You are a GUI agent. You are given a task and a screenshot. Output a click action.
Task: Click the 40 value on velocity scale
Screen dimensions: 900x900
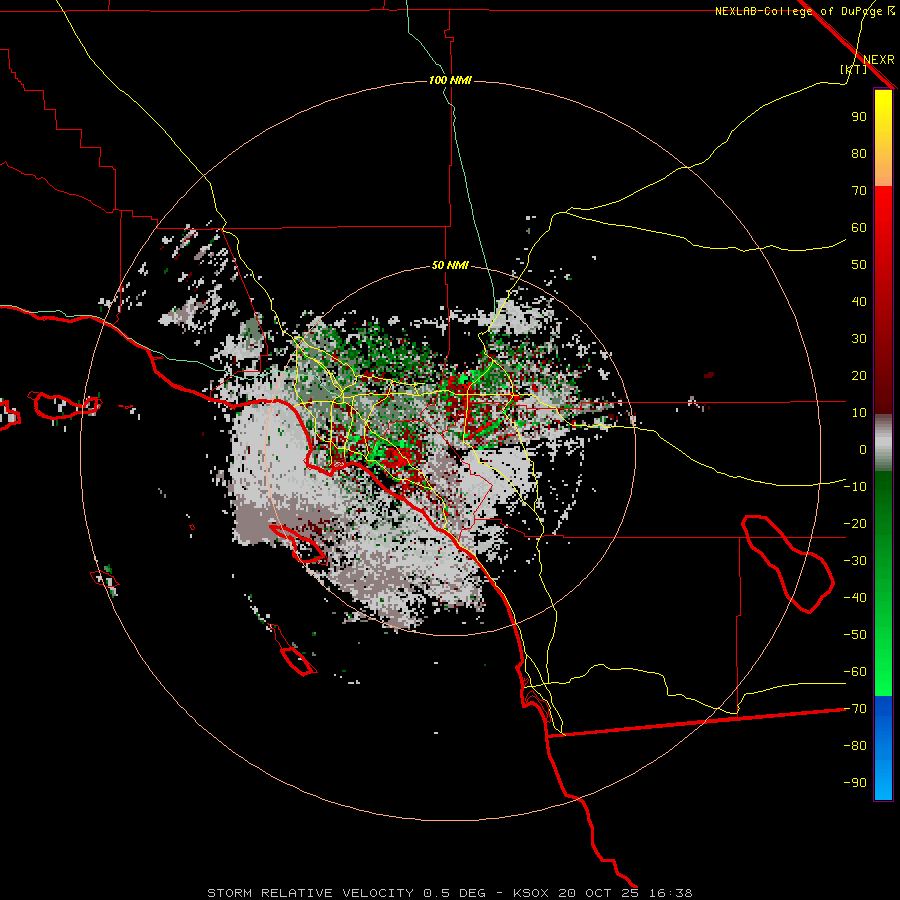click(859, 301)
